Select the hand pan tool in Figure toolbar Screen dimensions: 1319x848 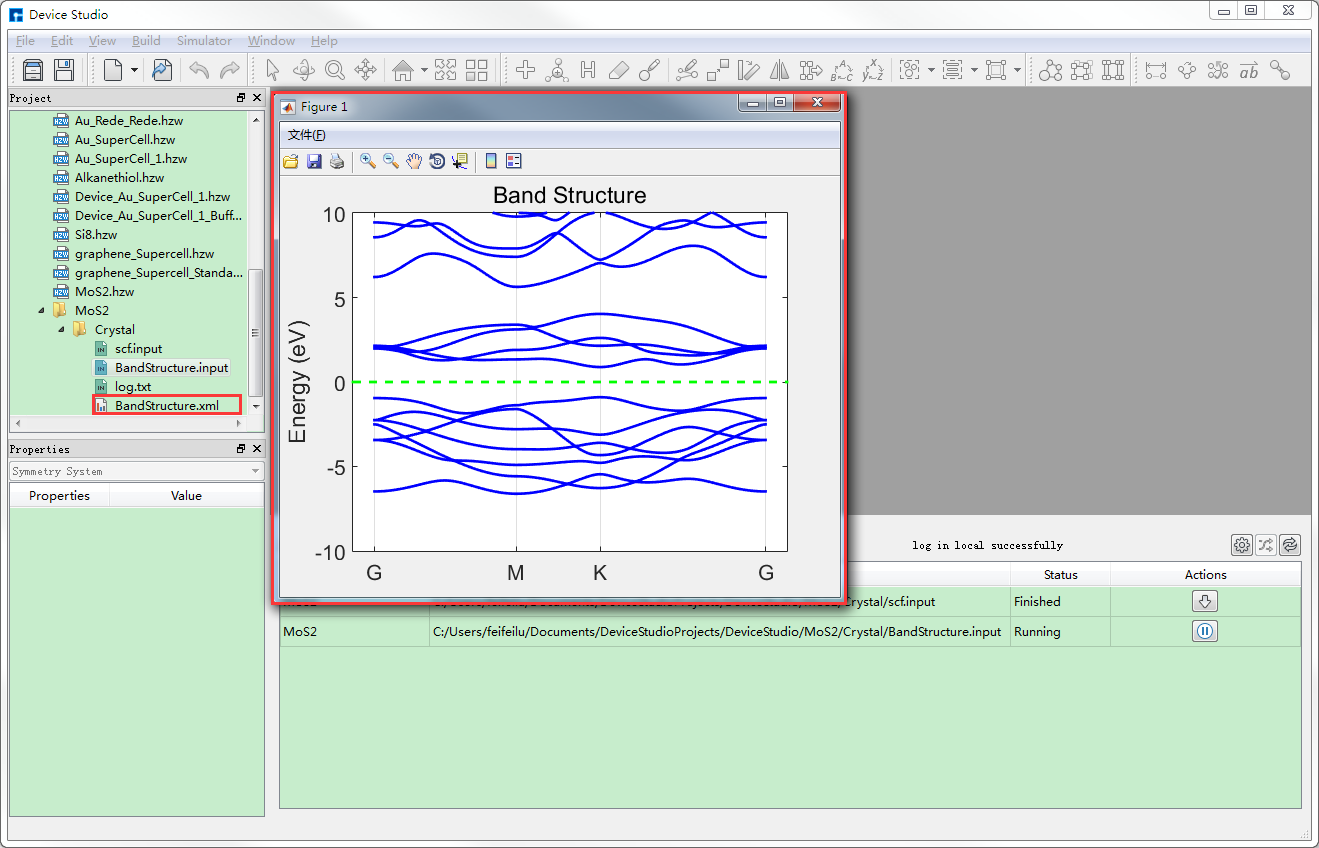coord(414,160)
